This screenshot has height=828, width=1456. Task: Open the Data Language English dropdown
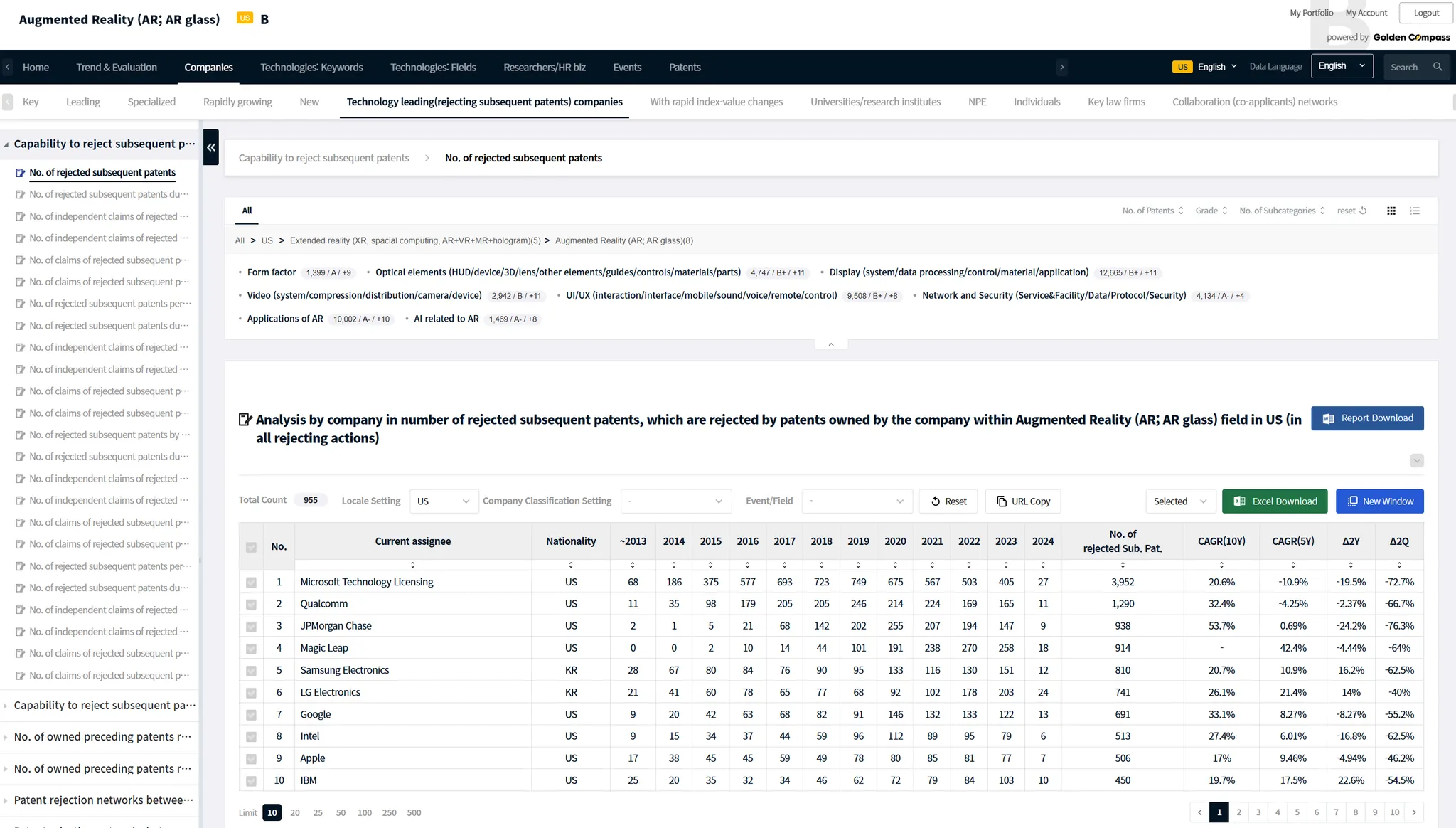coord(1341,66)
